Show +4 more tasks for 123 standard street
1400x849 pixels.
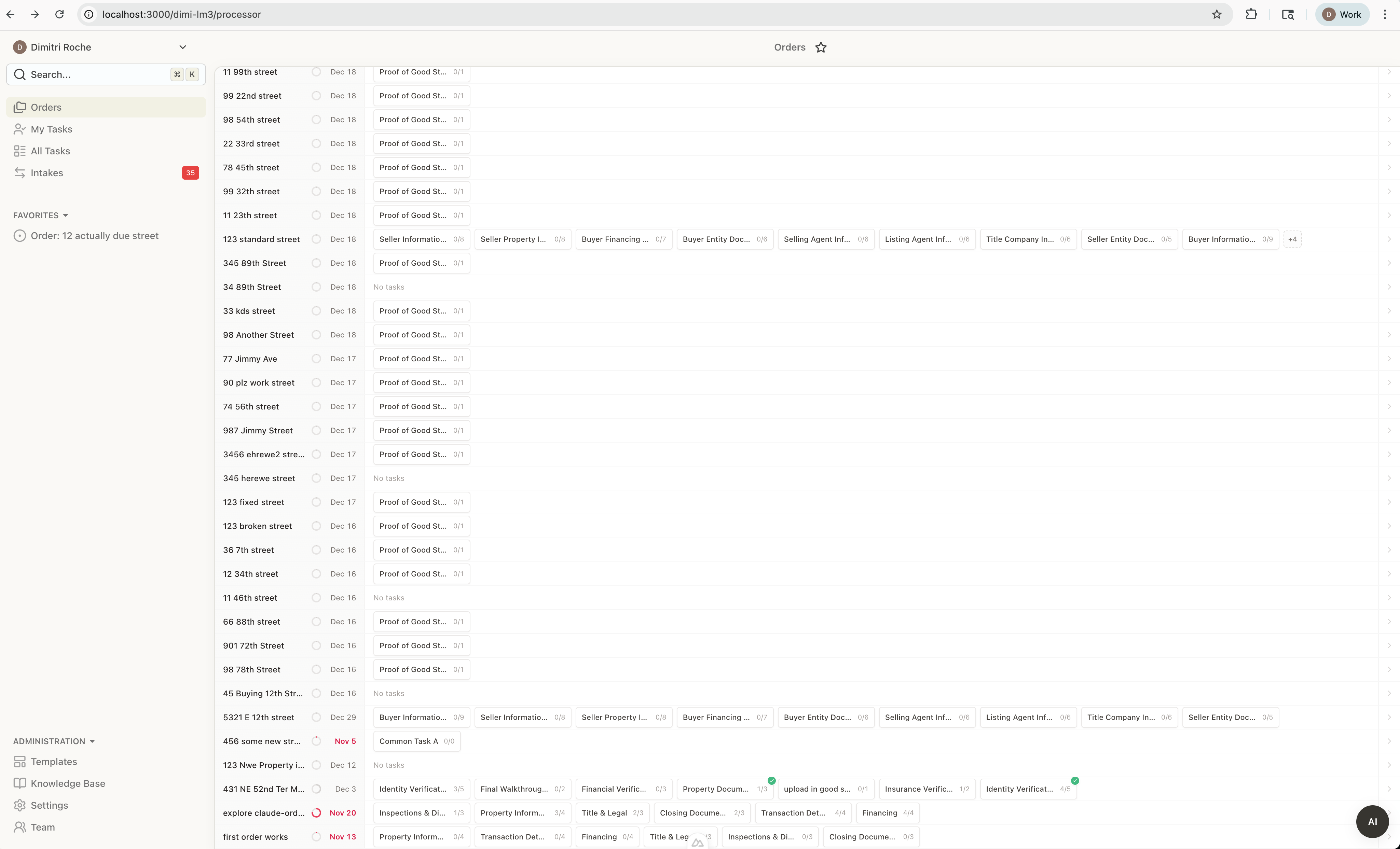(1292, 239)
